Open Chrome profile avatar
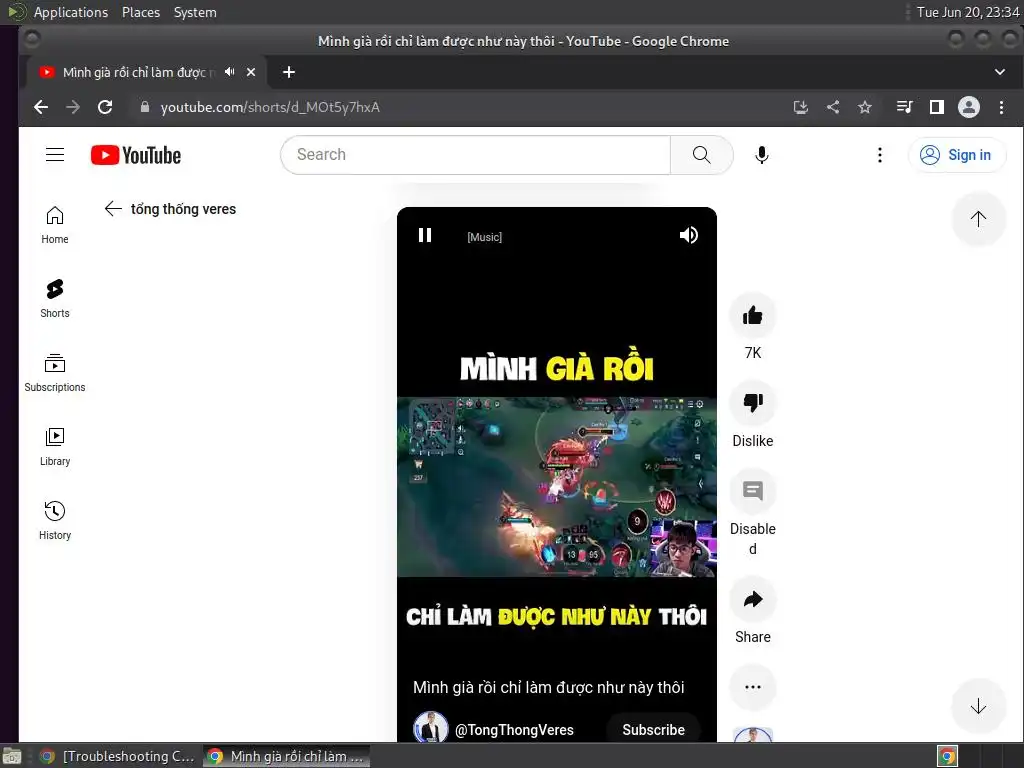Viewport: 1024px width, 768px height. coord(968,107)
